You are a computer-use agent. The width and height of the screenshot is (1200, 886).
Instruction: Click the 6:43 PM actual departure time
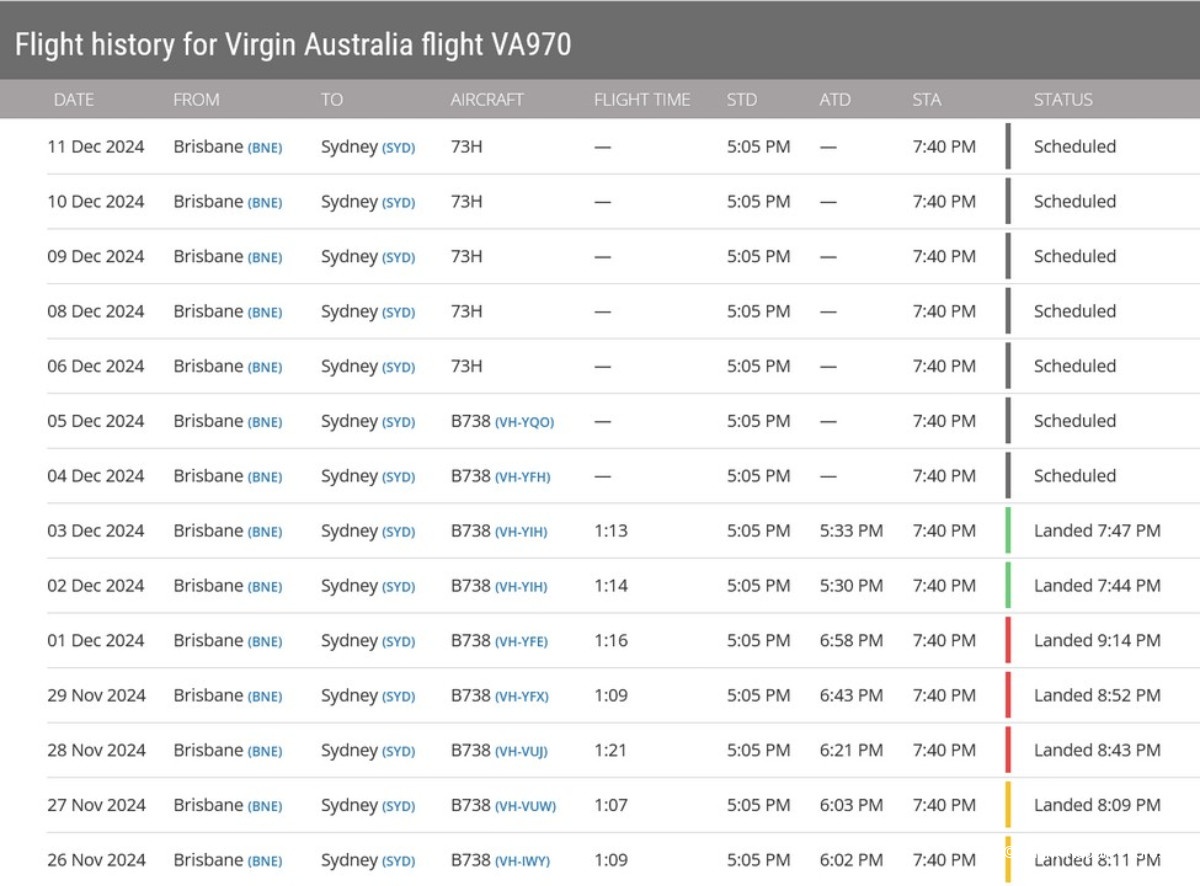[851, 696]
